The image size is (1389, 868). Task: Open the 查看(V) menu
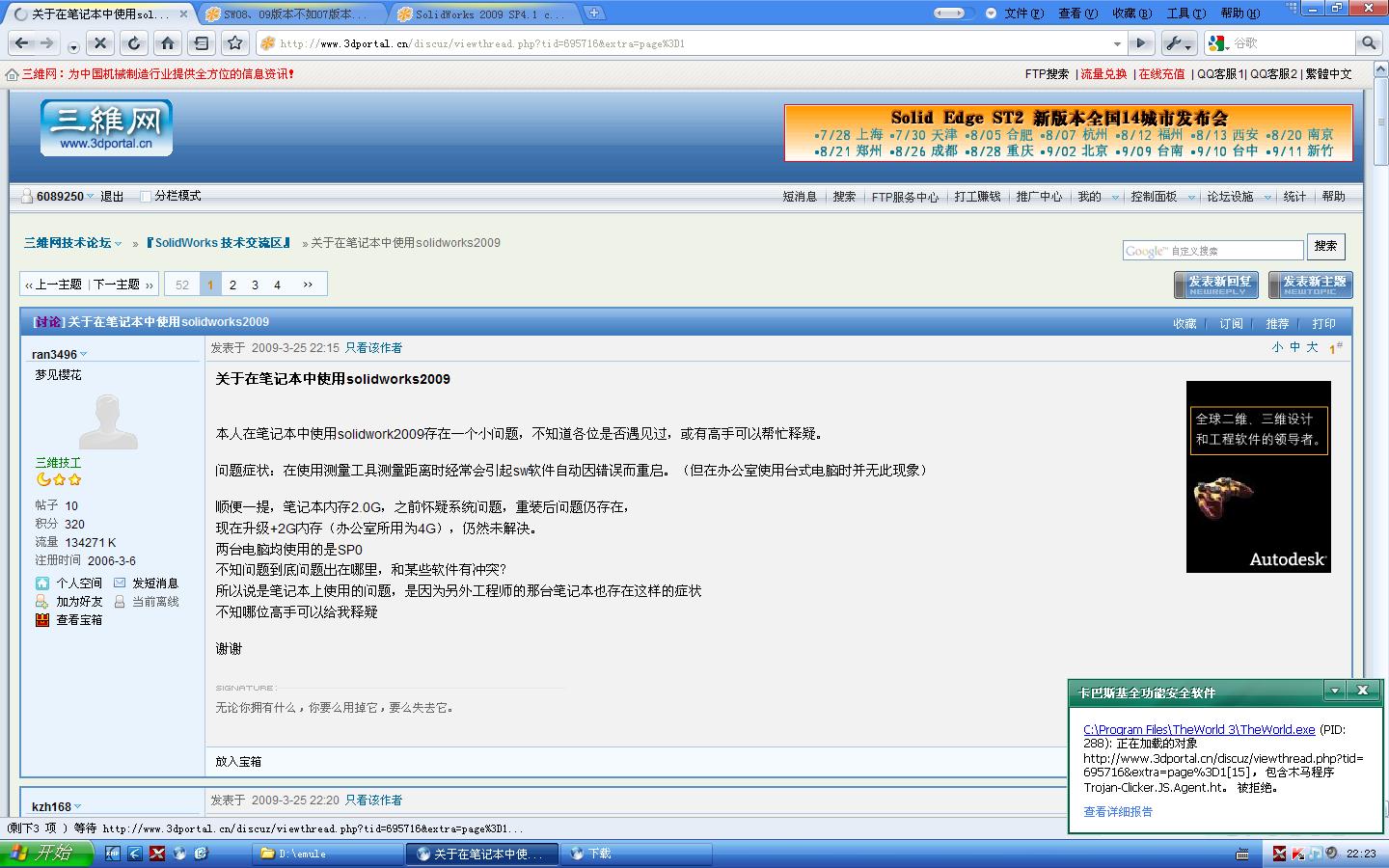pos(1077,14)
